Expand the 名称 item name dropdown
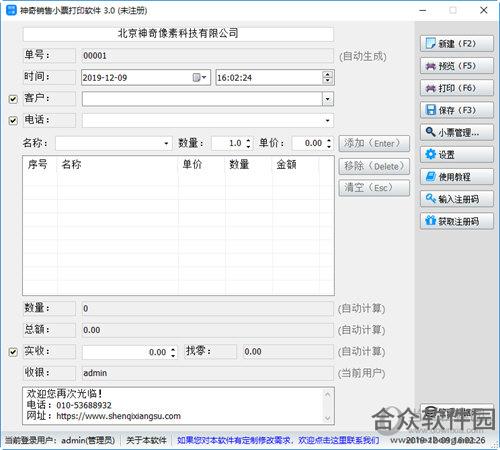The width and height of the screenshot is (500, 450). 166,144
